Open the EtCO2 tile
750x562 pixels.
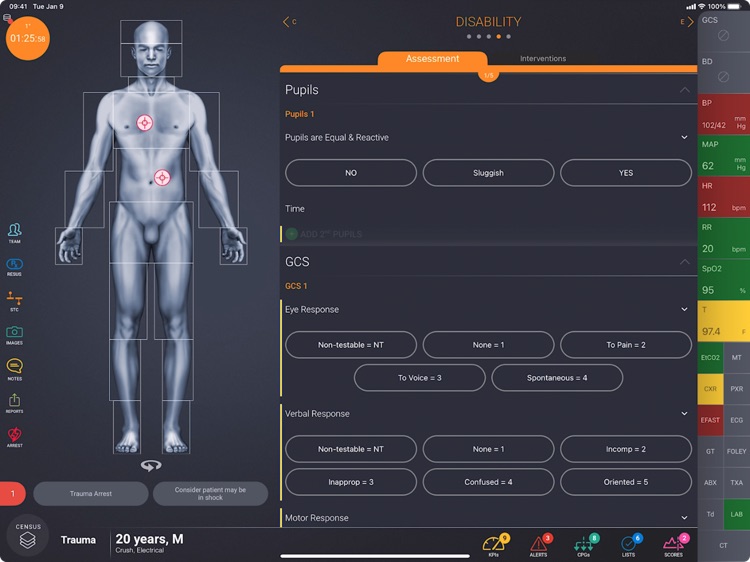pos(710,357)
